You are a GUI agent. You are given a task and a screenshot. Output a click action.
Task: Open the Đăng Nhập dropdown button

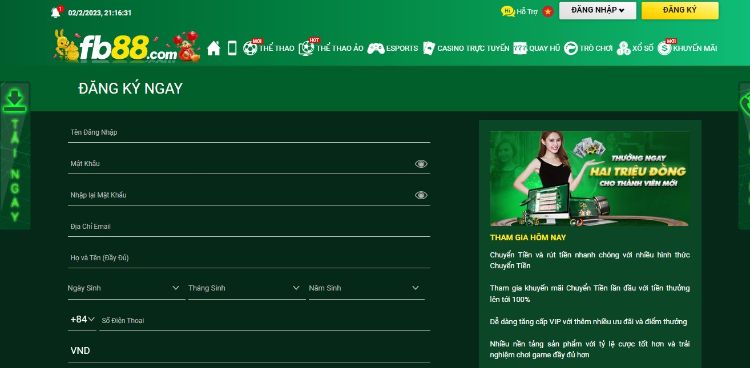click(x=597, y=10)
